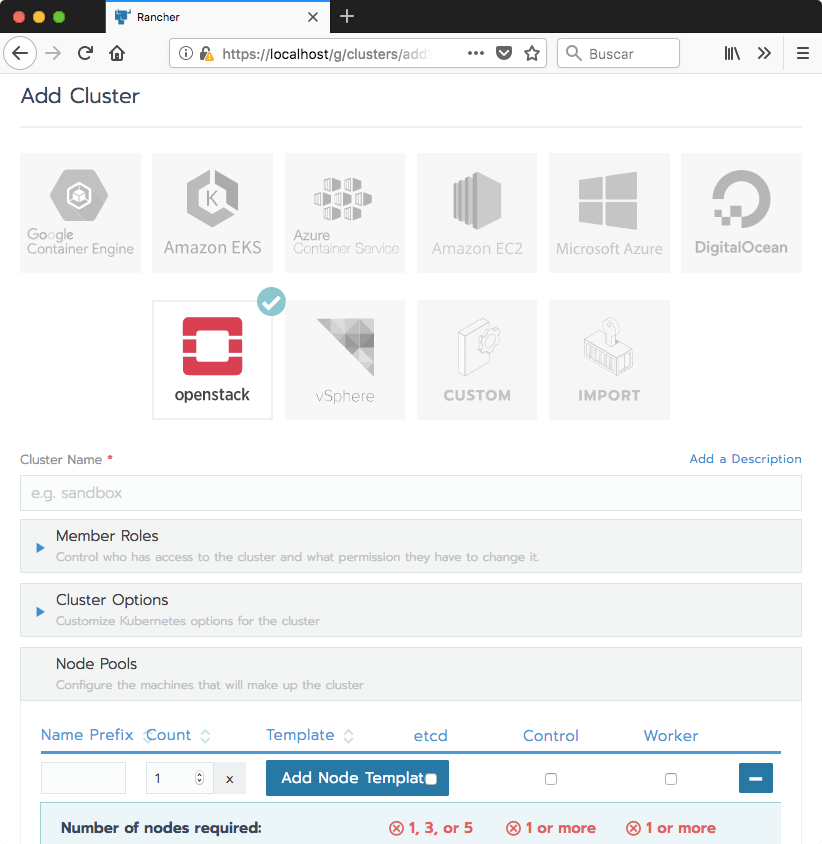Click the x multiplier beside Count
Viewport: 822px width, 844px height.
[230, 779]
